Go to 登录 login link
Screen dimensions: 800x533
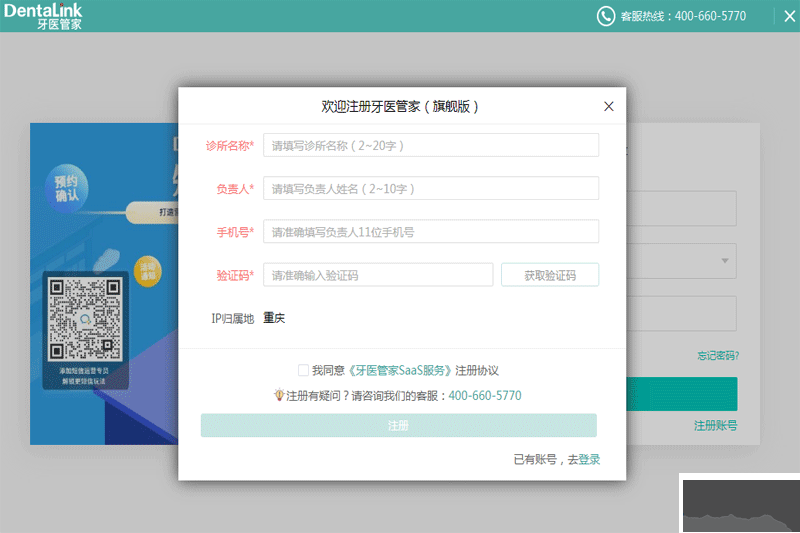pos(589,460)
